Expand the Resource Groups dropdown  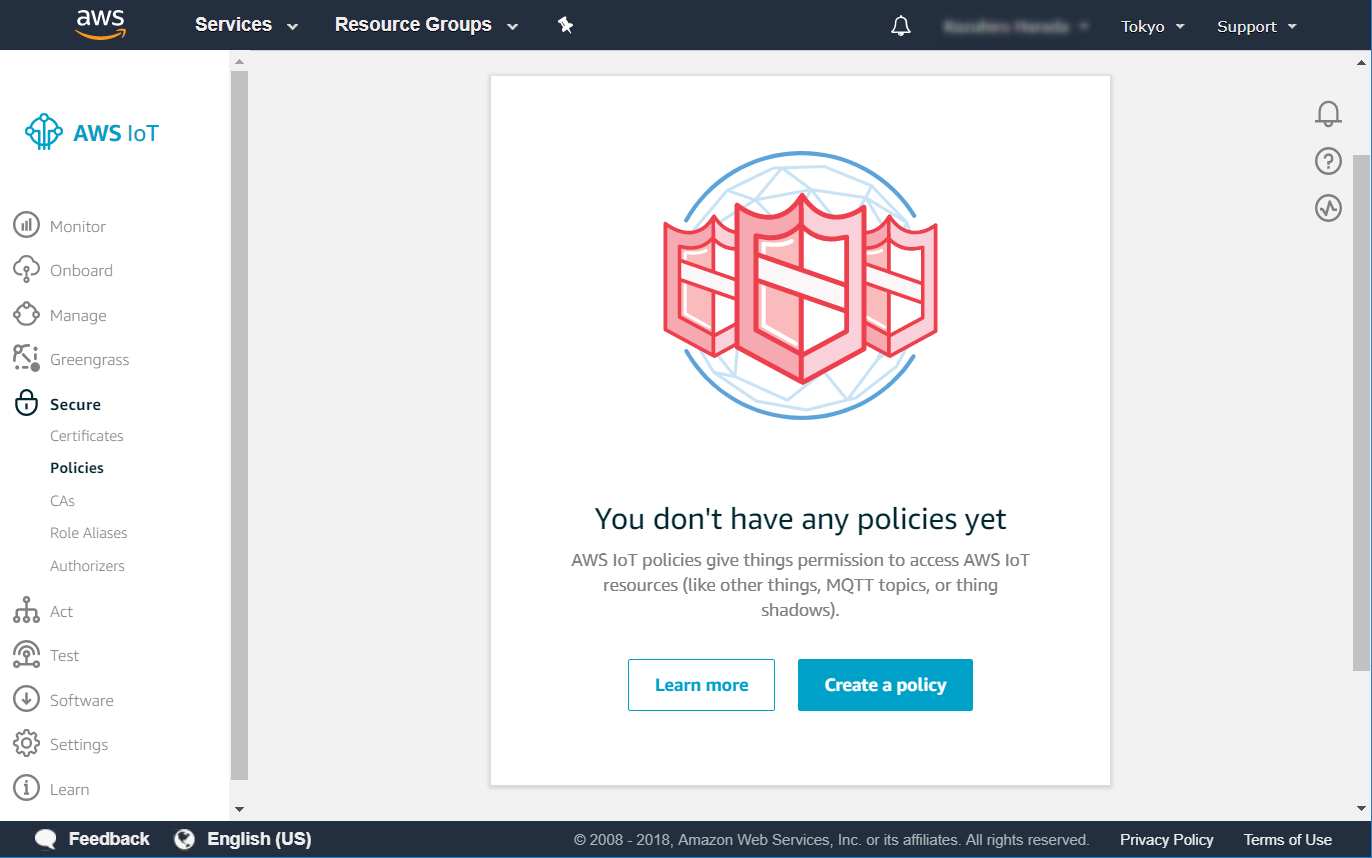pos(426,25)
